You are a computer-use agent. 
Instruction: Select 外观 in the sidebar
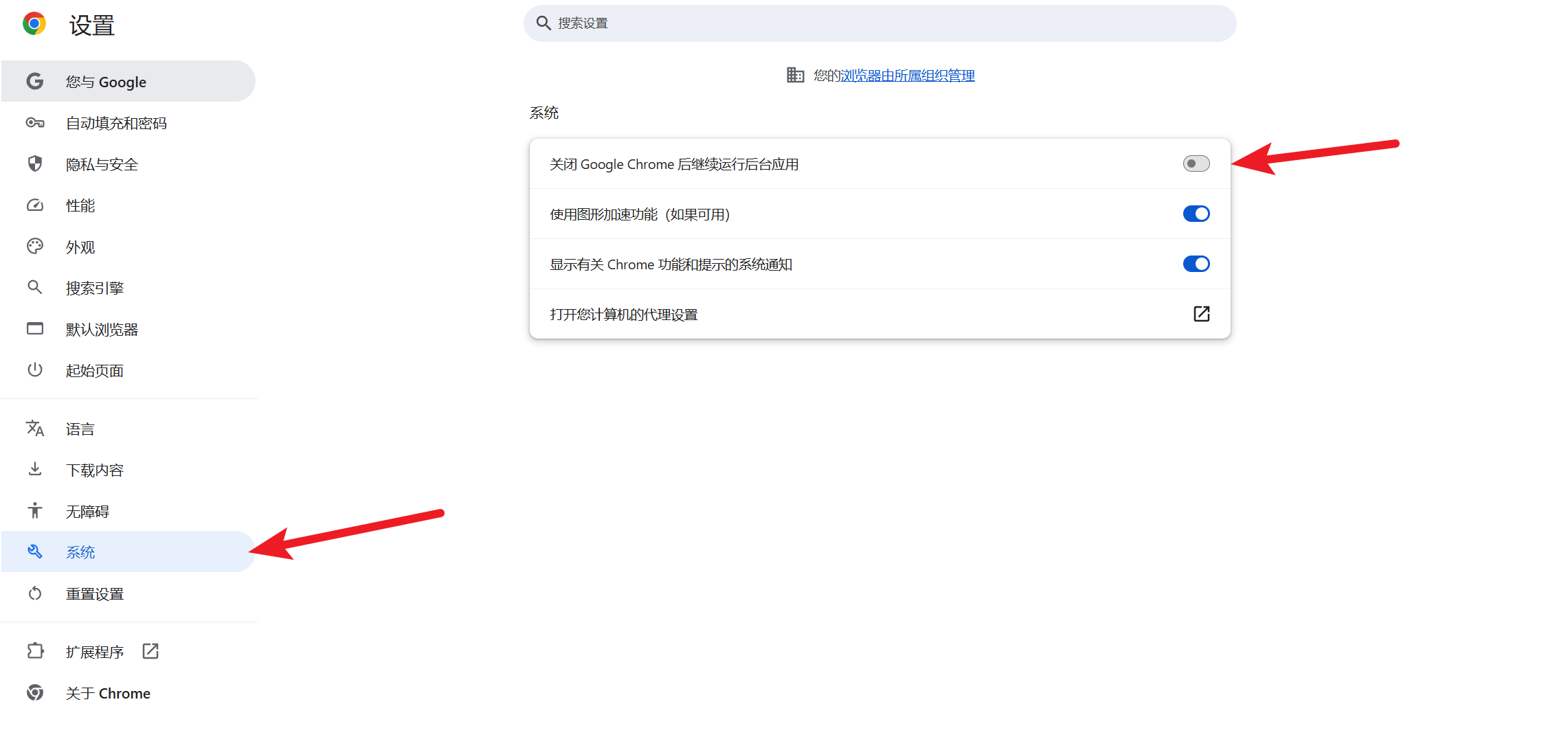coord(128,247)
